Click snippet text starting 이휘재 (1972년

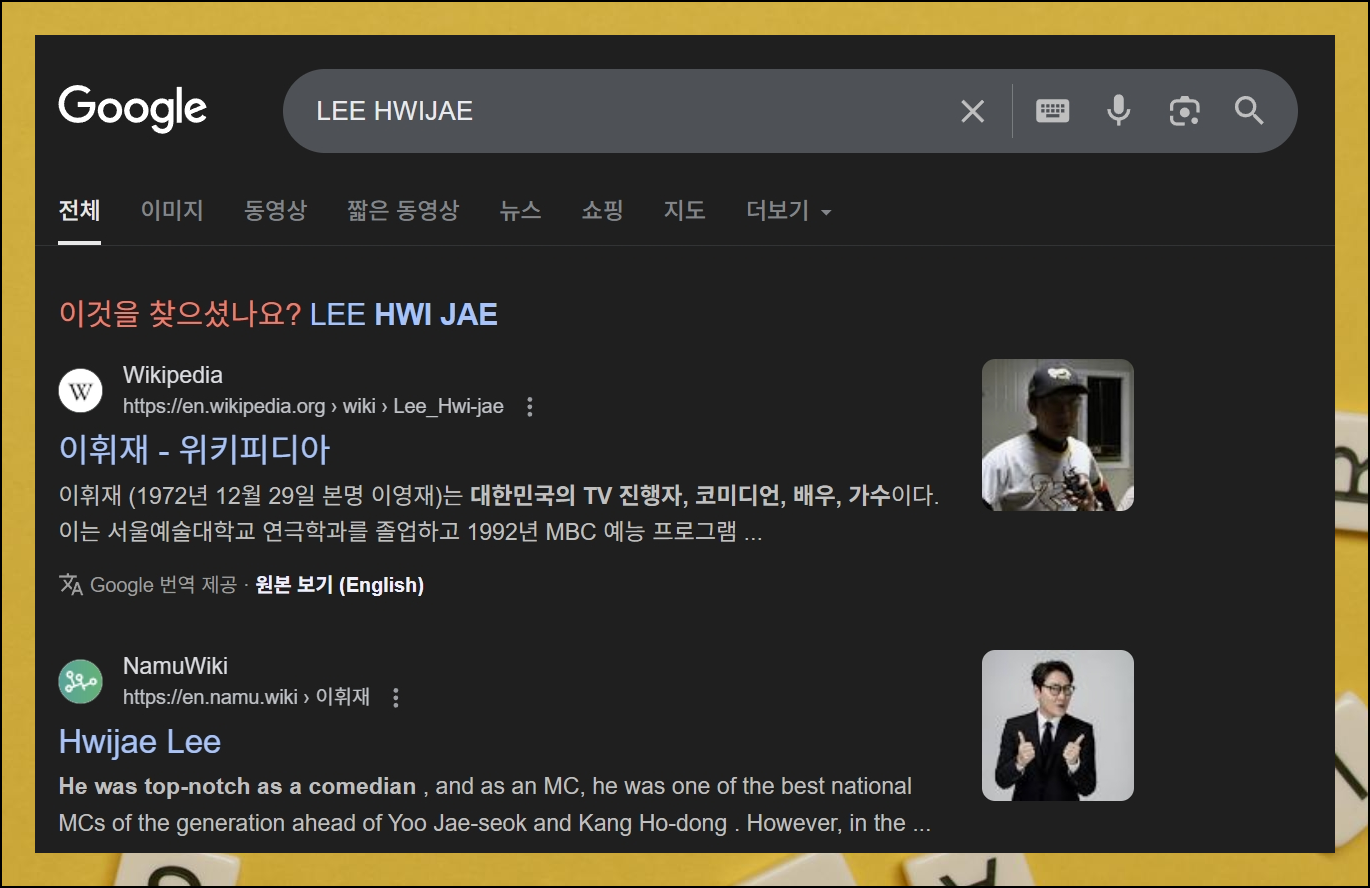499,514
